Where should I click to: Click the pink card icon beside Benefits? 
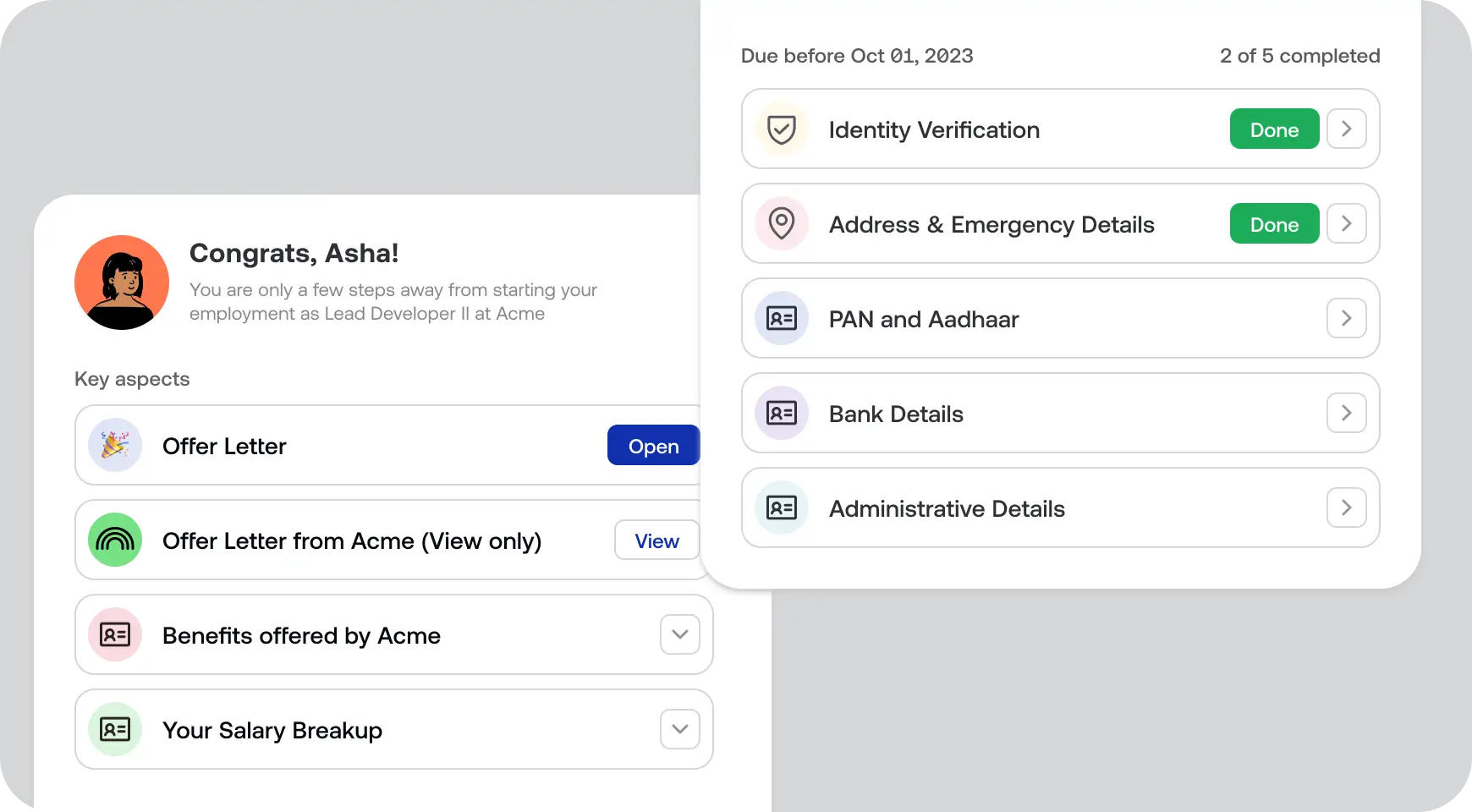[x=115, y=634]
